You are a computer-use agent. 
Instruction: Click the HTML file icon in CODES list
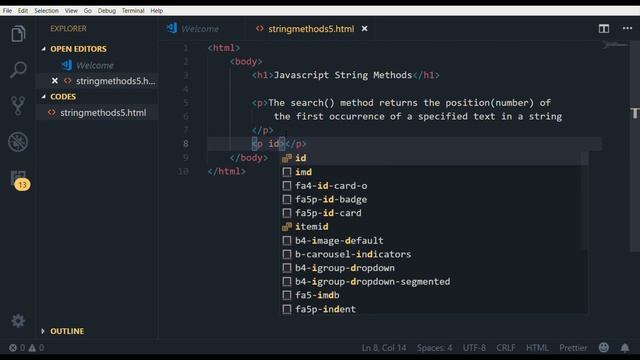(x=52, y=113)
